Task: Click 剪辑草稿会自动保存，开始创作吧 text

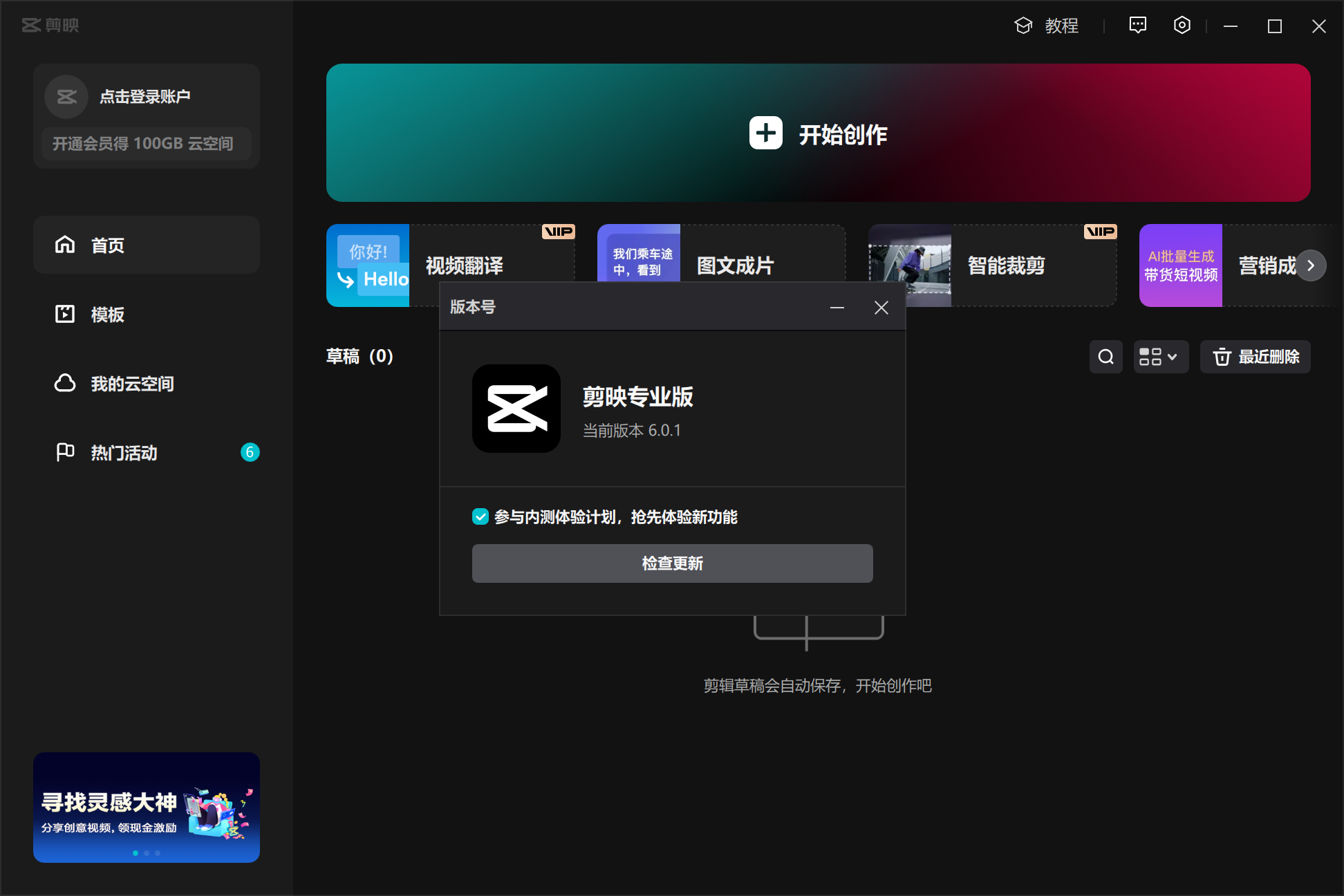Action: pos(818,685)
